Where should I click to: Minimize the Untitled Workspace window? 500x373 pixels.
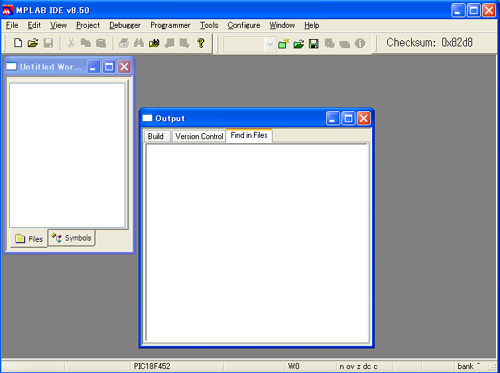point(93,67)
